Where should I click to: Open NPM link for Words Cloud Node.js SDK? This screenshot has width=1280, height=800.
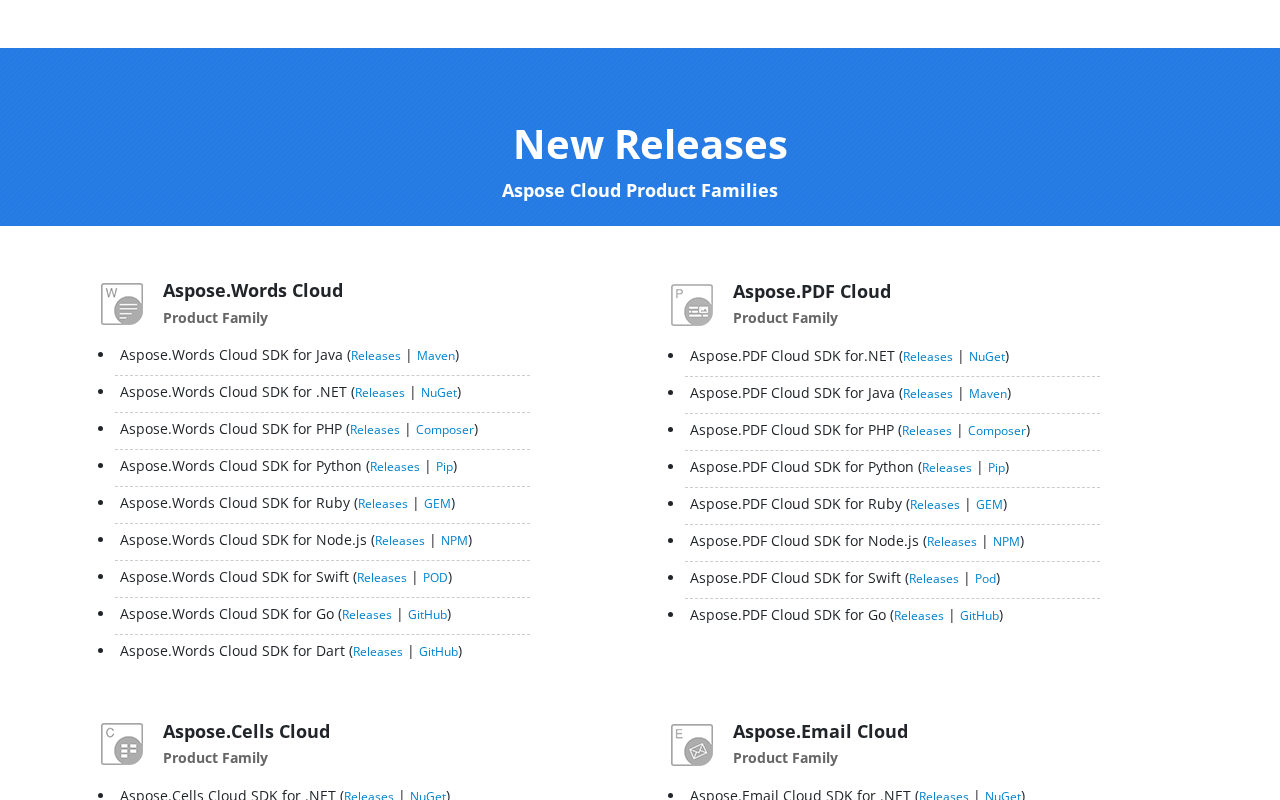pyautogui.click(x=455, y=541)
